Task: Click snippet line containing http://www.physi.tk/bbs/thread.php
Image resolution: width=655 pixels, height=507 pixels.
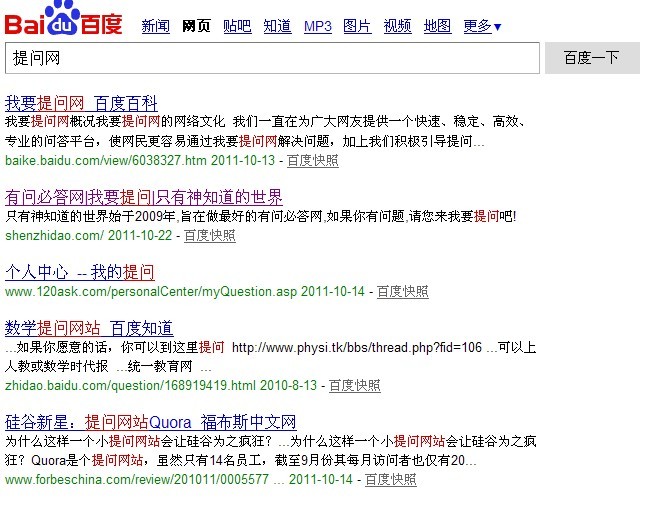Action: coord(271,347)
